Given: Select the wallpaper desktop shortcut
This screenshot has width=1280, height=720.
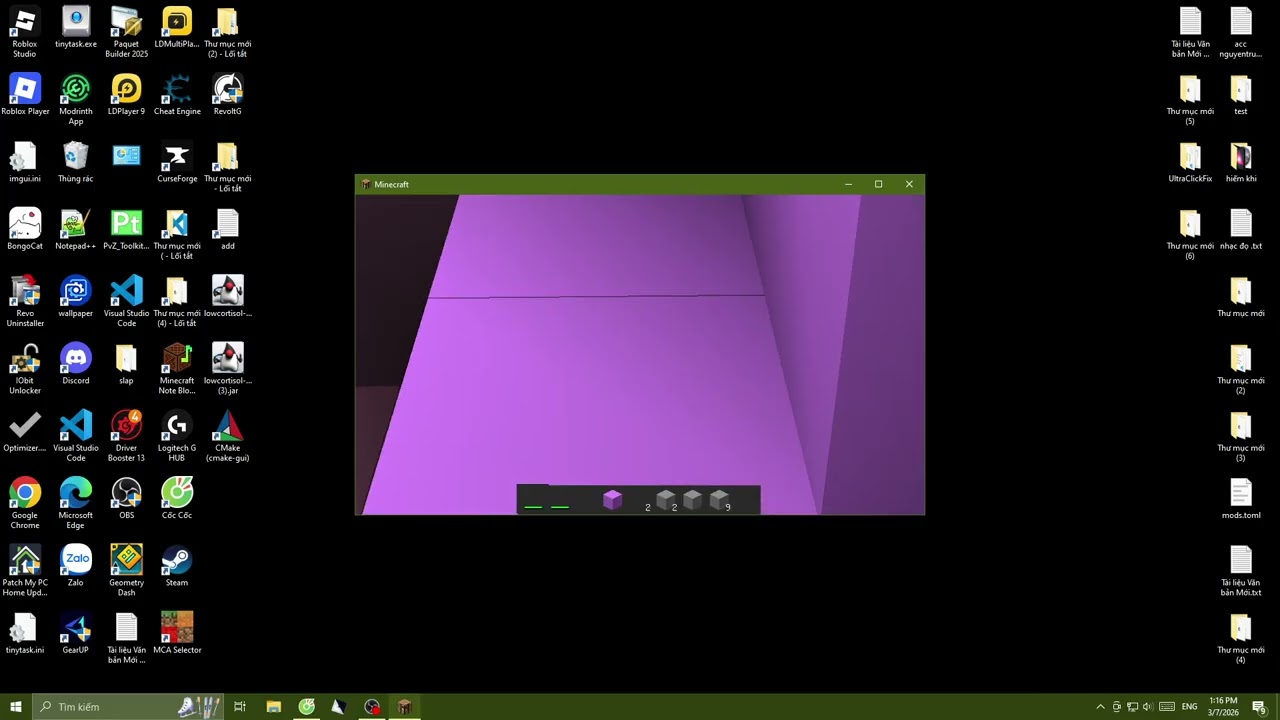Looking at the screenshot, I should pos(76,296).
